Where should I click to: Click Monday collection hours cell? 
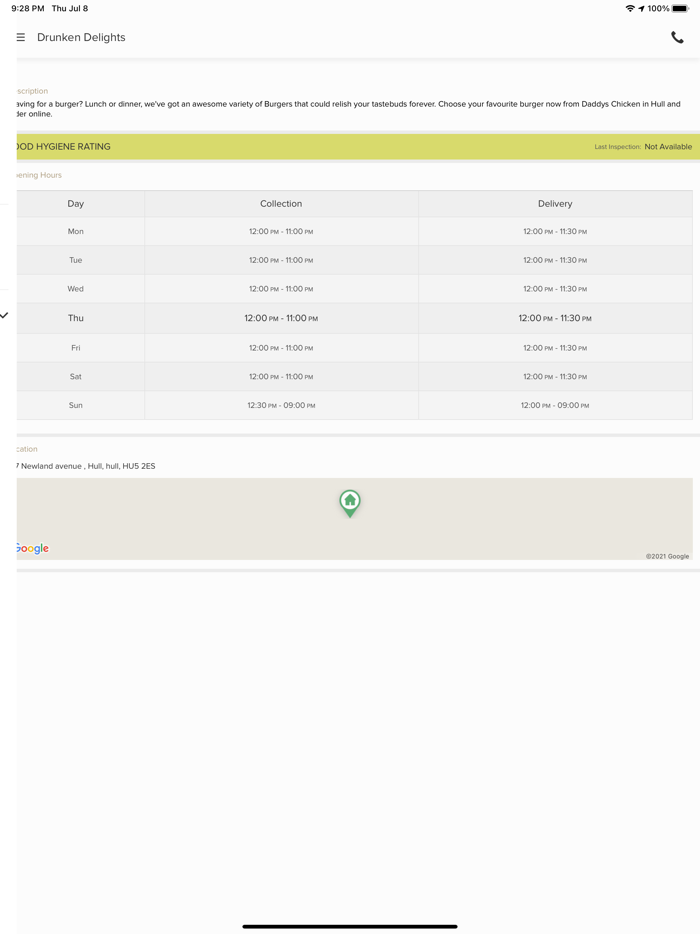pyautogui.click(x=281, y=231)
